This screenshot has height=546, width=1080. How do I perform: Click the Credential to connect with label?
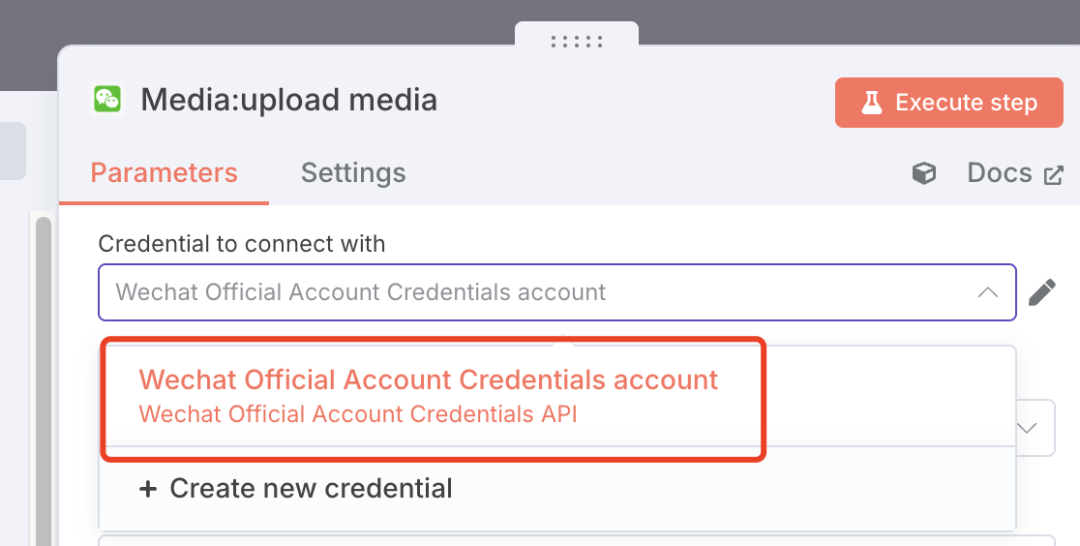(241, 243)
